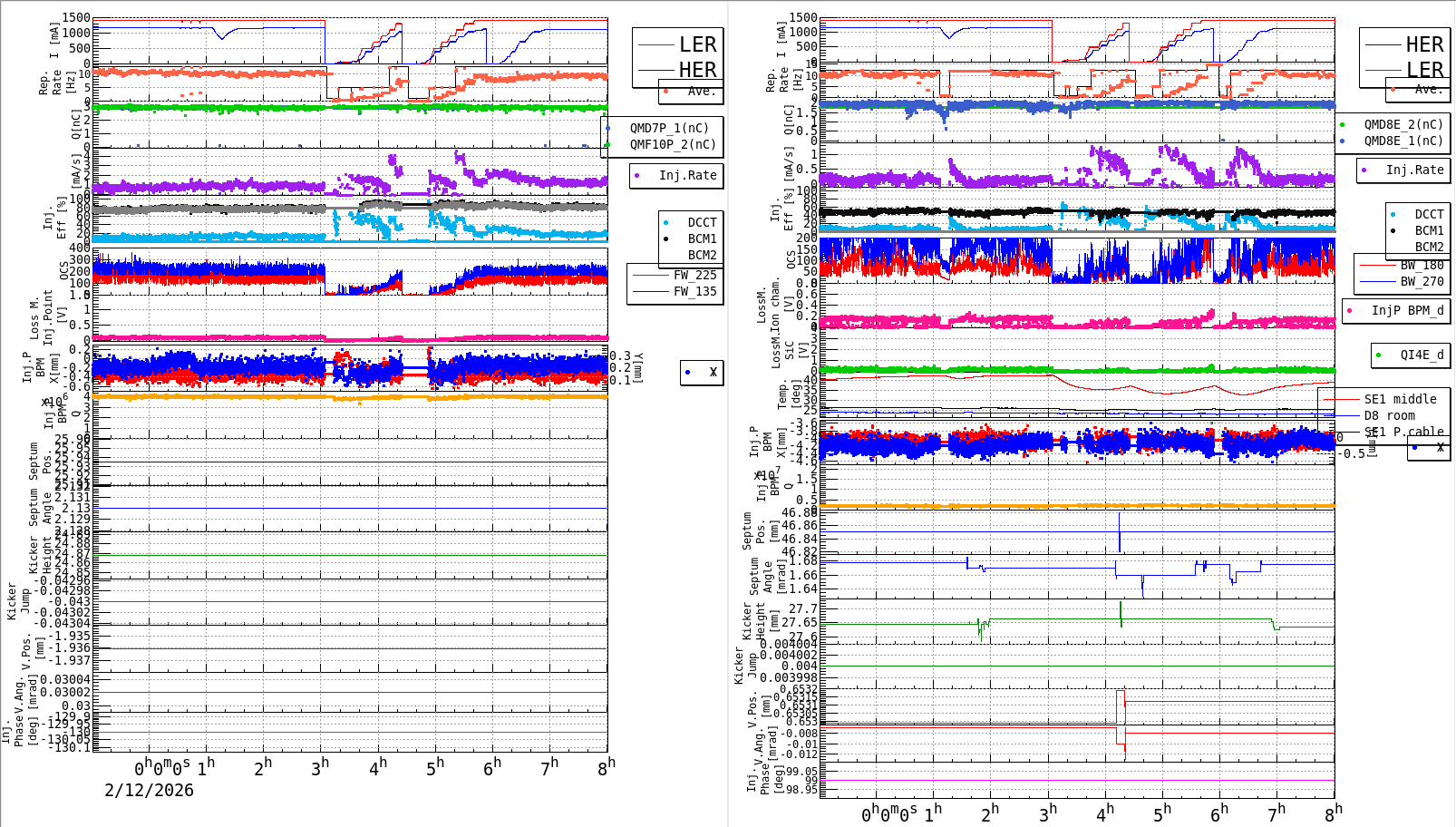This screenshot has width=1456, height=827.
Task: Click LER in the right plot's top legend
Action: tap(1424, 70)
